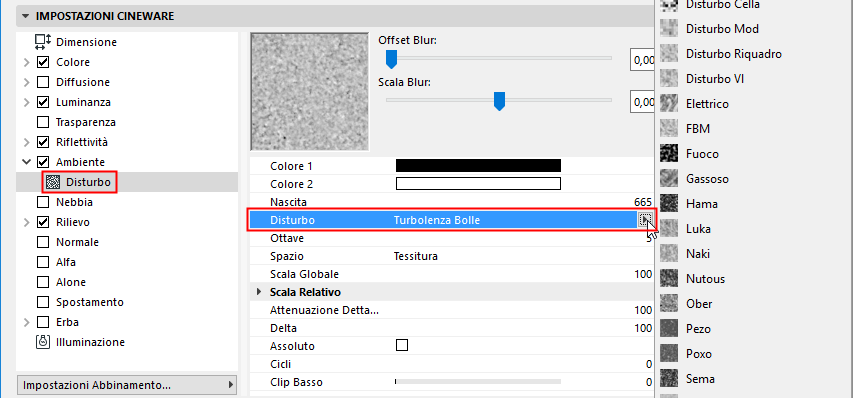Open the Colore 2 white swatch

(478, 184)
